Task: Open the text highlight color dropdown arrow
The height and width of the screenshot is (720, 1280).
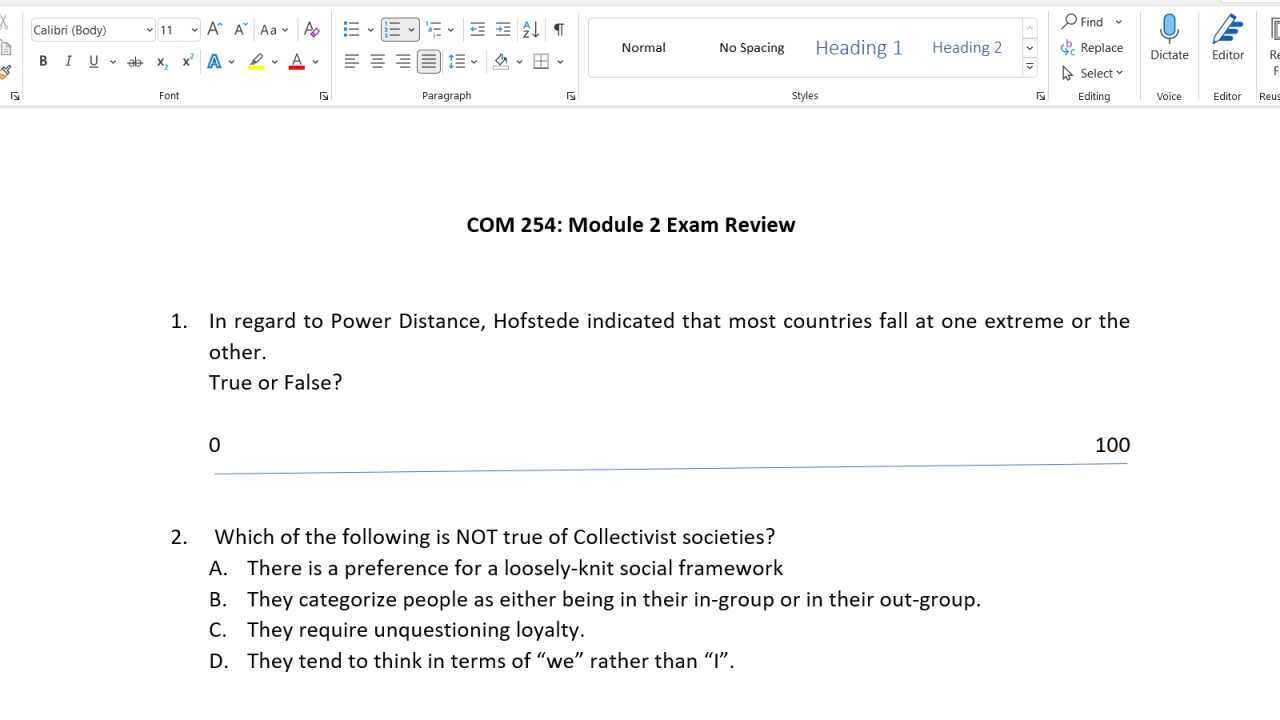Action: (274, 62)
